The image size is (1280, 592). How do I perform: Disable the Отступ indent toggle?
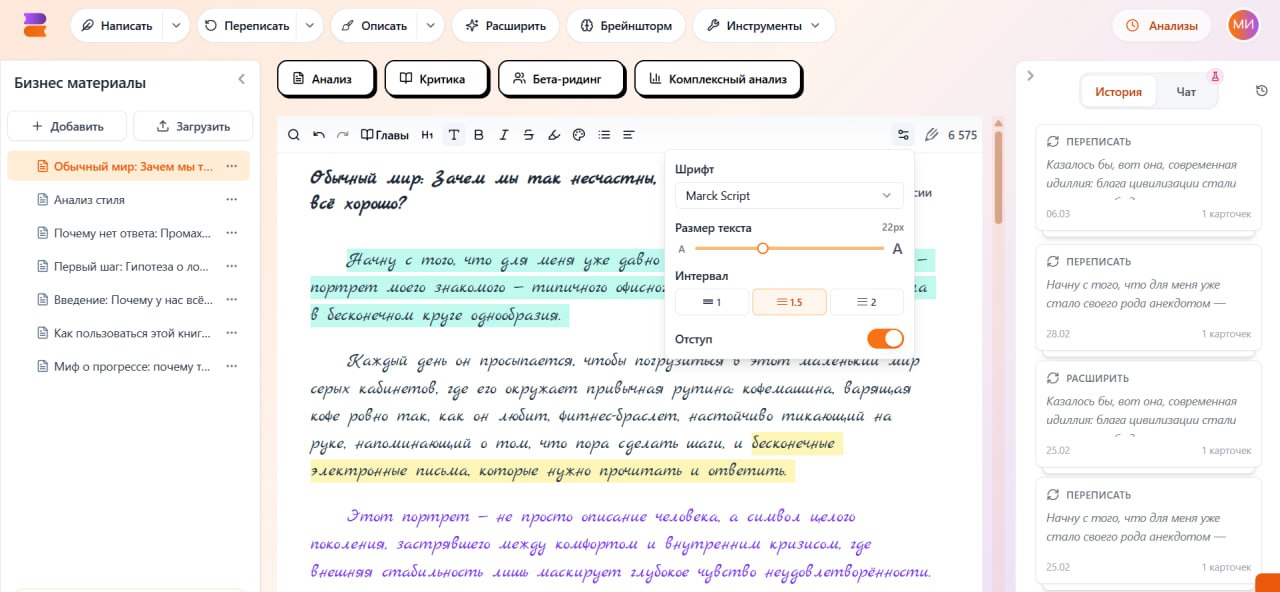(885, 338)
